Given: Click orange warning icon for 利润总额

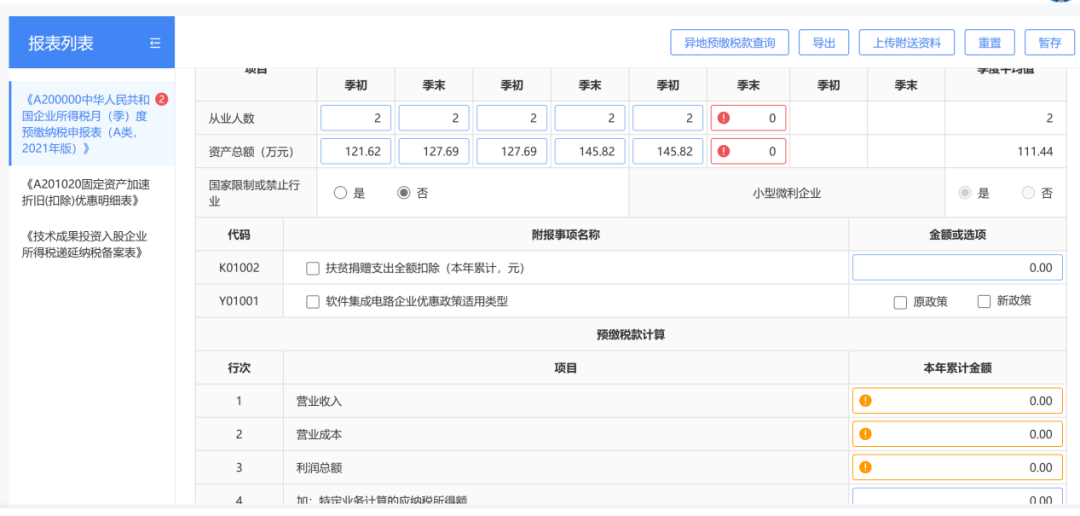Looking at the screenshot, I should pyautogui.click(x=865, y=467).
